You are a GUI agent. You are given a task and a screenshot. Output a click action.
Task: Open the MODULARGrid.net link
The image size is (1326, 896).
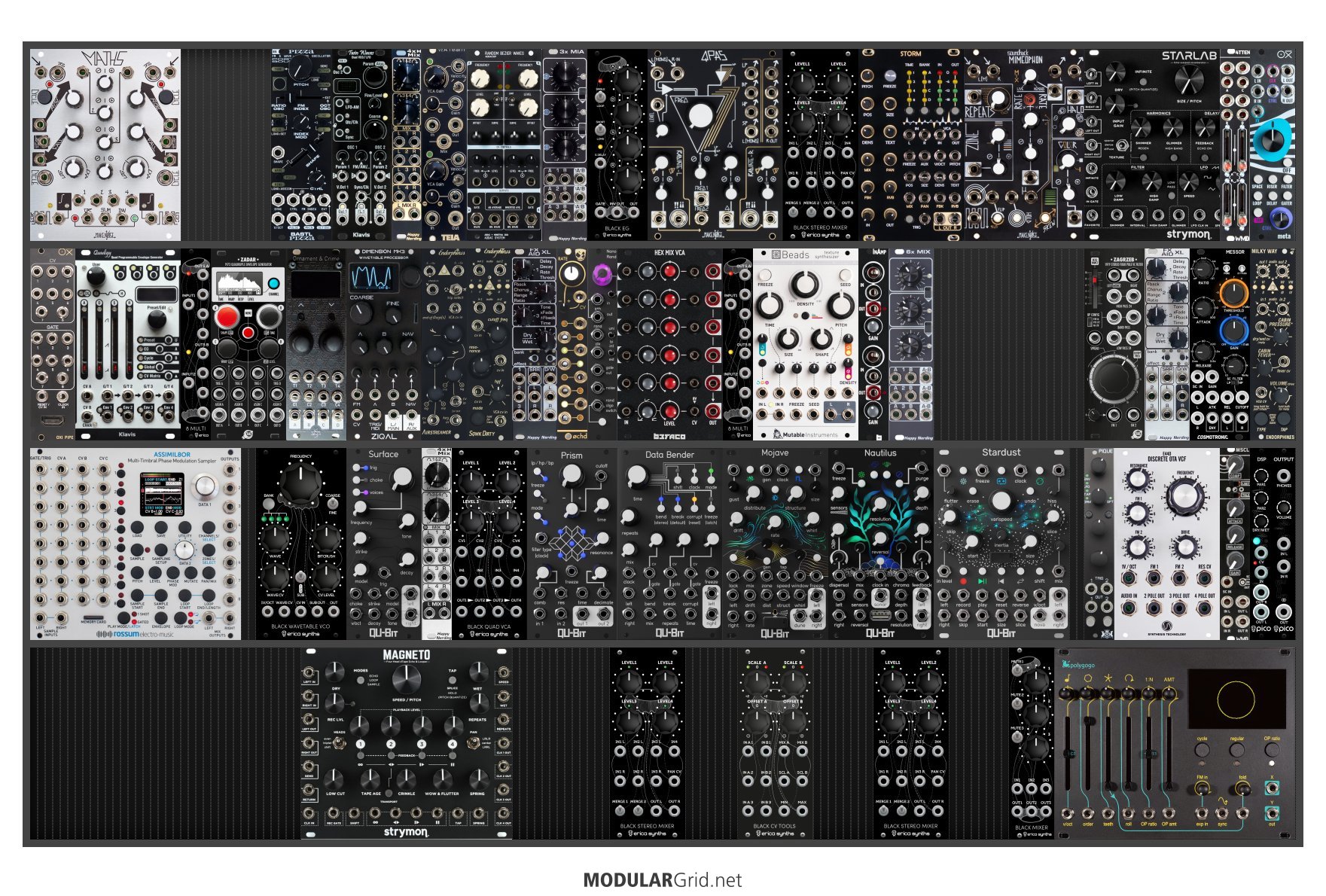coord(663,880)
